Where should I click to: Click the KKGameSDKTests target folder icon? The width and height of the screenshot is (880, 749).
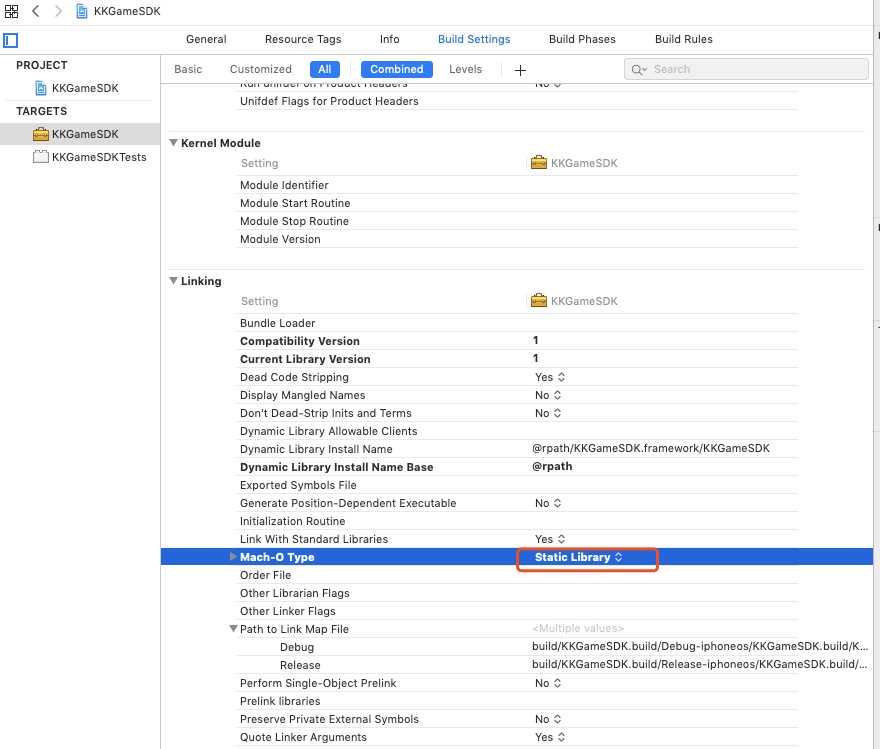tap(40, 157)
